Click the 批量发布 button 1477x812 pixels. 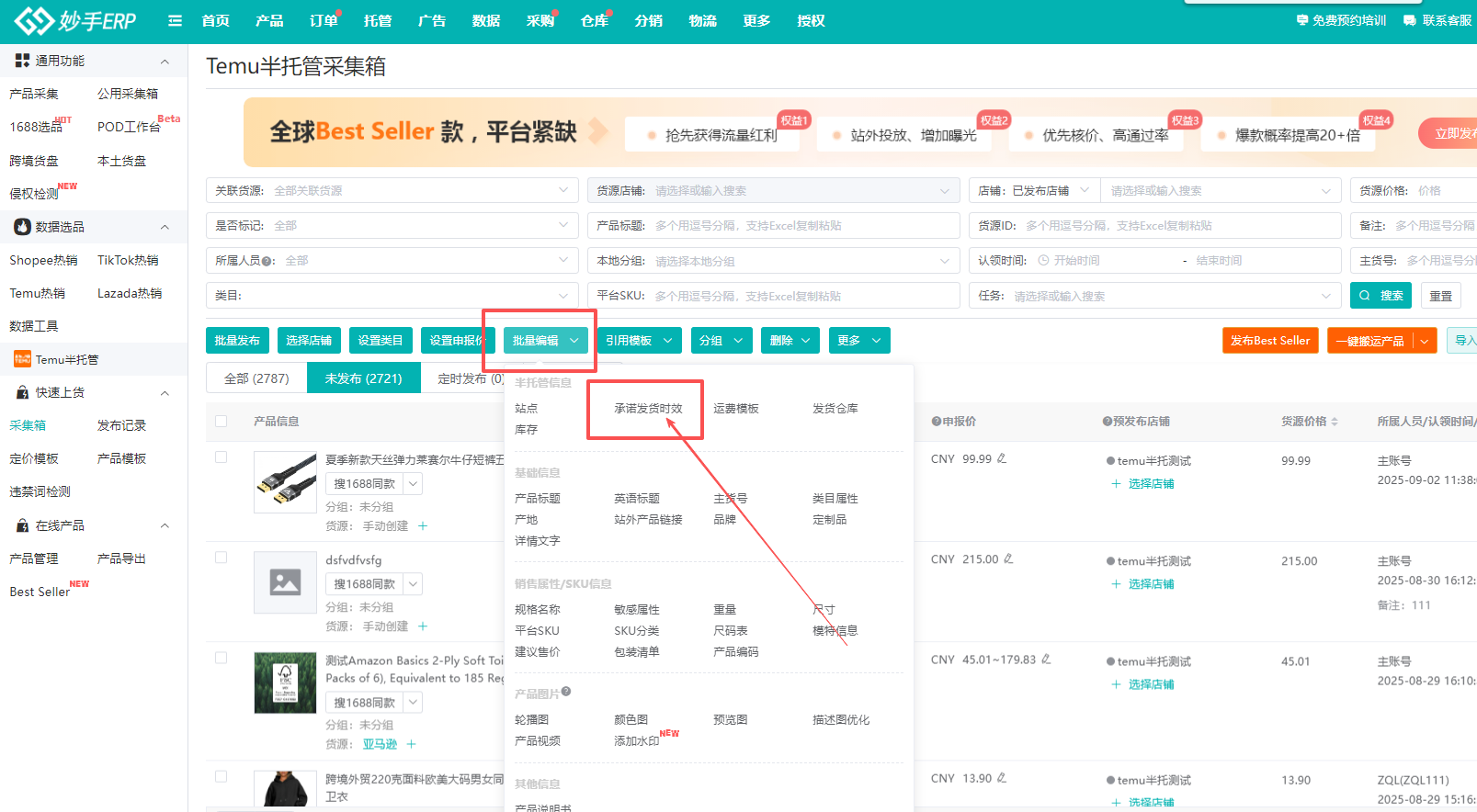click(238, 341)
